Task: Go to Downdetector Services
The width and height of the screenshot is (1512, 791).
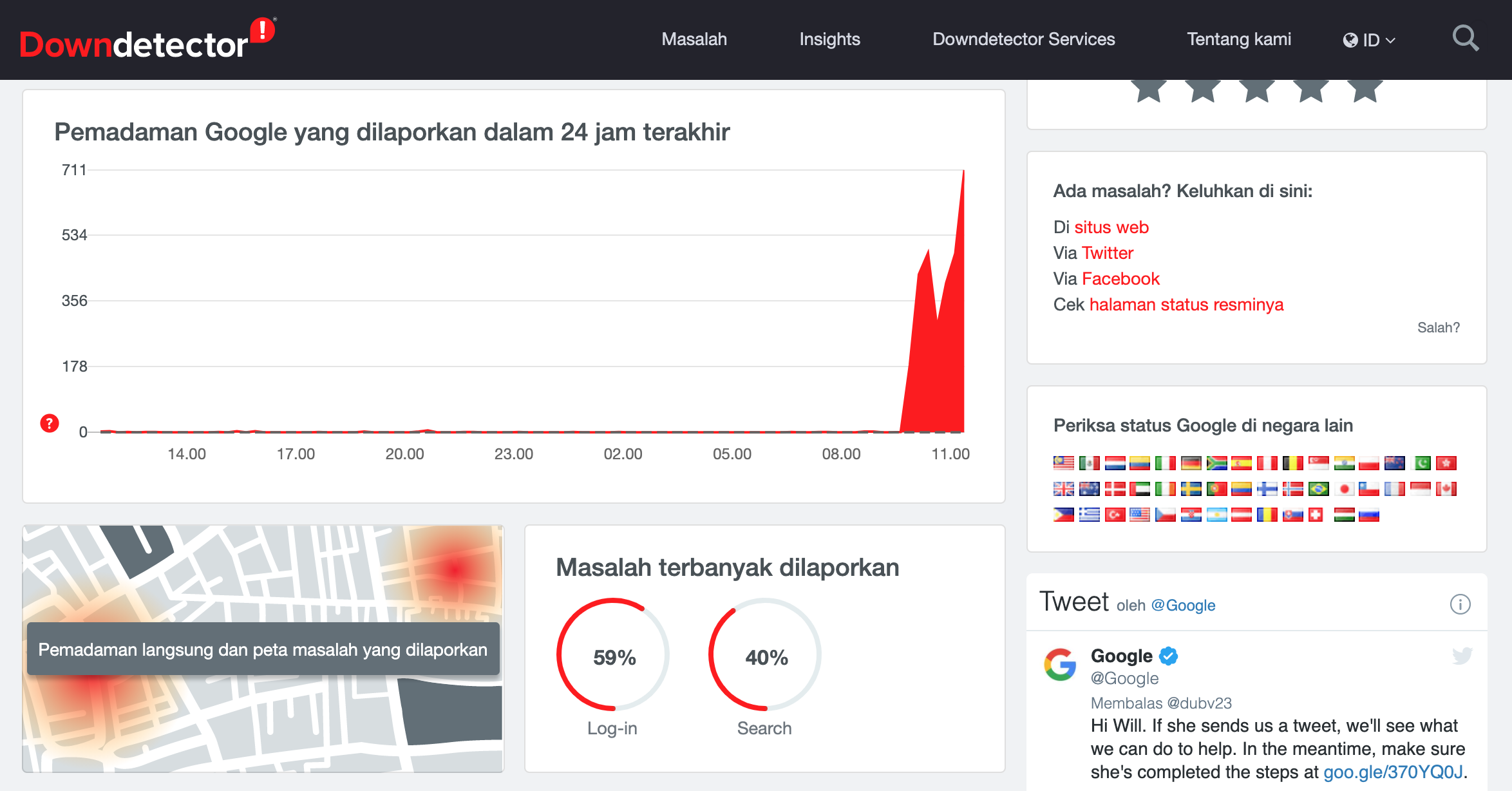Action: [x=1023, y=39]
